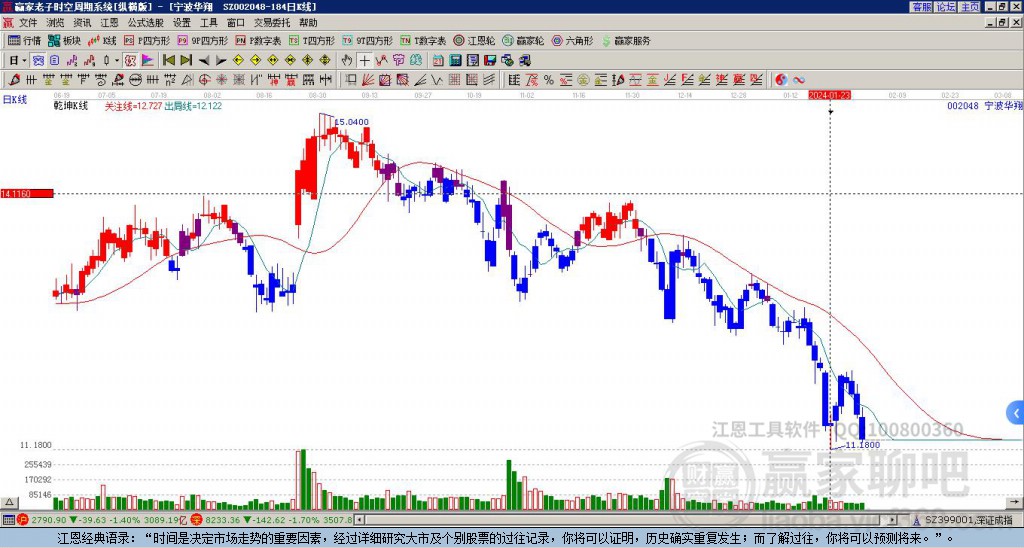Jump to last bar icon

(186, 61)
